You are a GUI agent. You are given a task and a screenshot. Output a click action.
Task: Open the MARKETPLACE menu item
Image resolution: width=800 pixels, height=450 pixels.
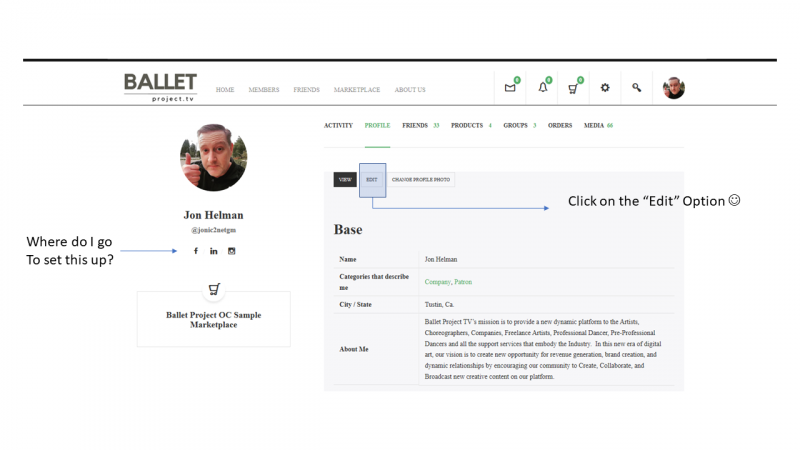tap(357, 90)
